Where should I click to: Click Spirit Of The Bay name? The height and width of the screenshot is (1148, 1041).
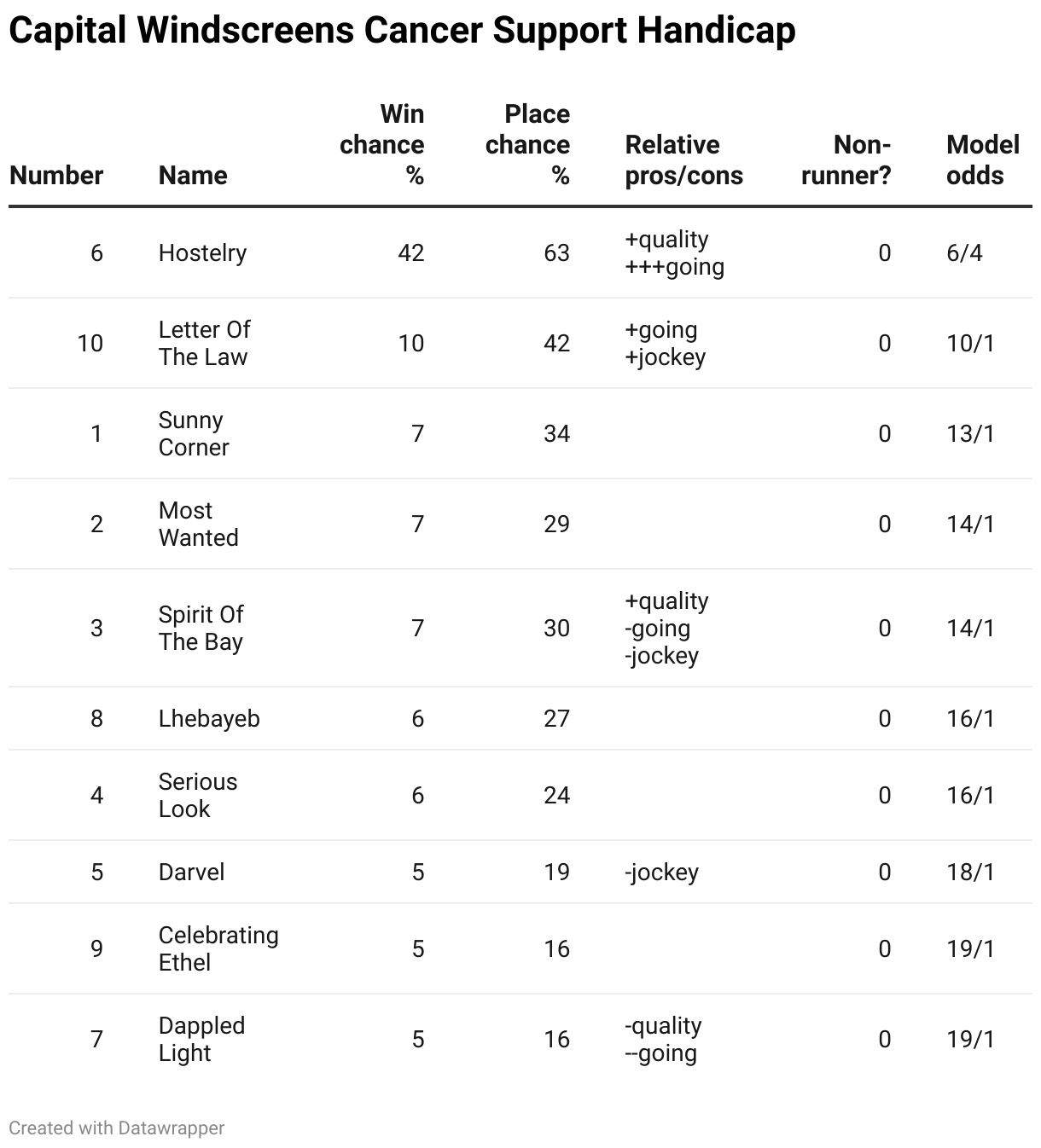coord(201,628)
